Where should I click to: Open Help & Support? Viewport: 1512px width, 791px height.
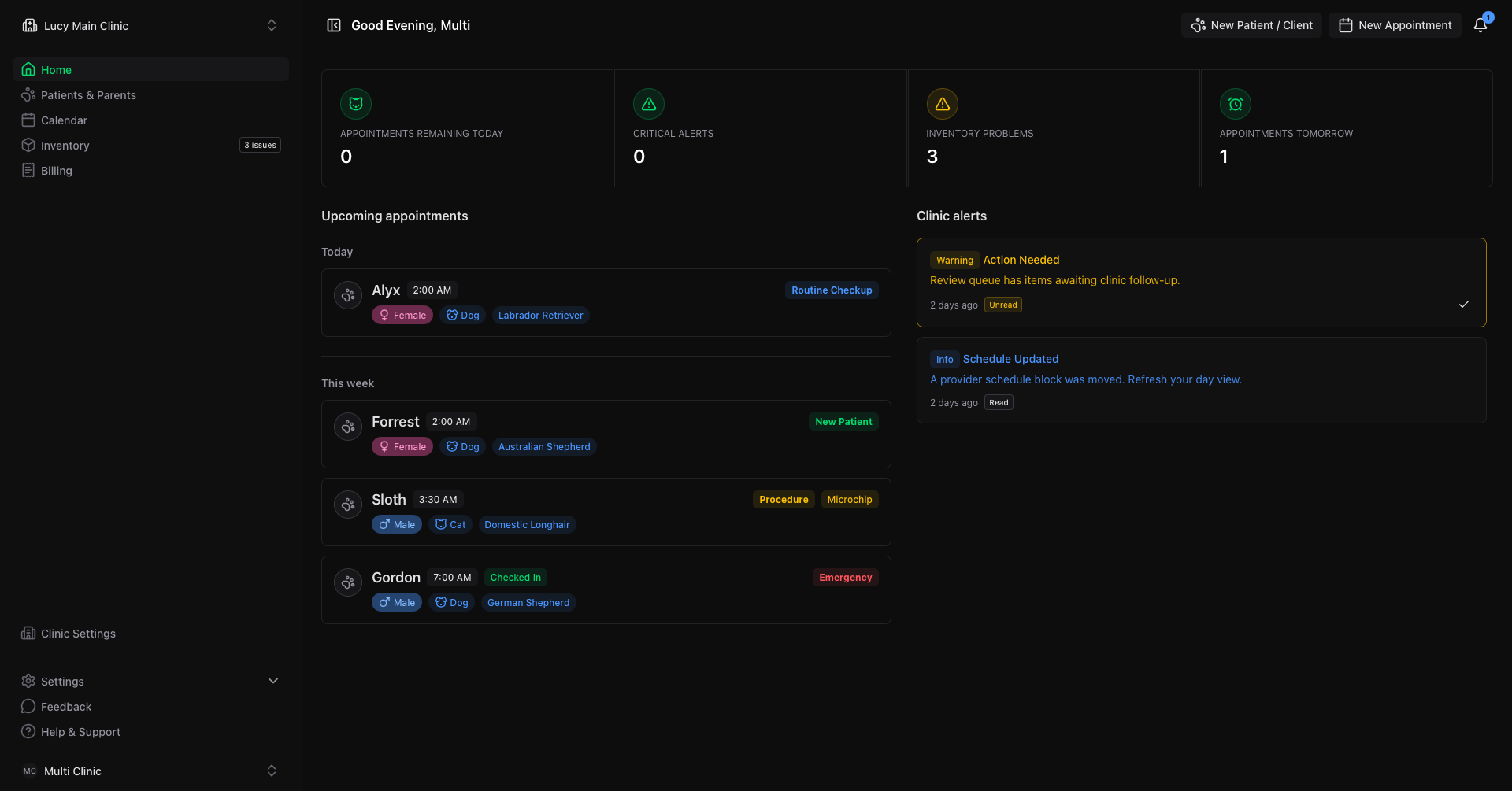[150, 731]
